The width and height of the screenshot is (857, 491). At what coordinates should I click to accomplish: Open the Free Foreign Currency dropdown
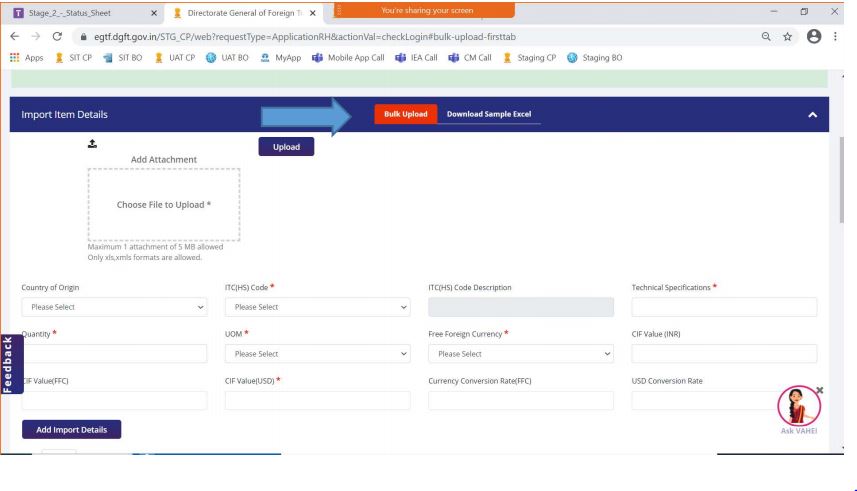(521, 354)
